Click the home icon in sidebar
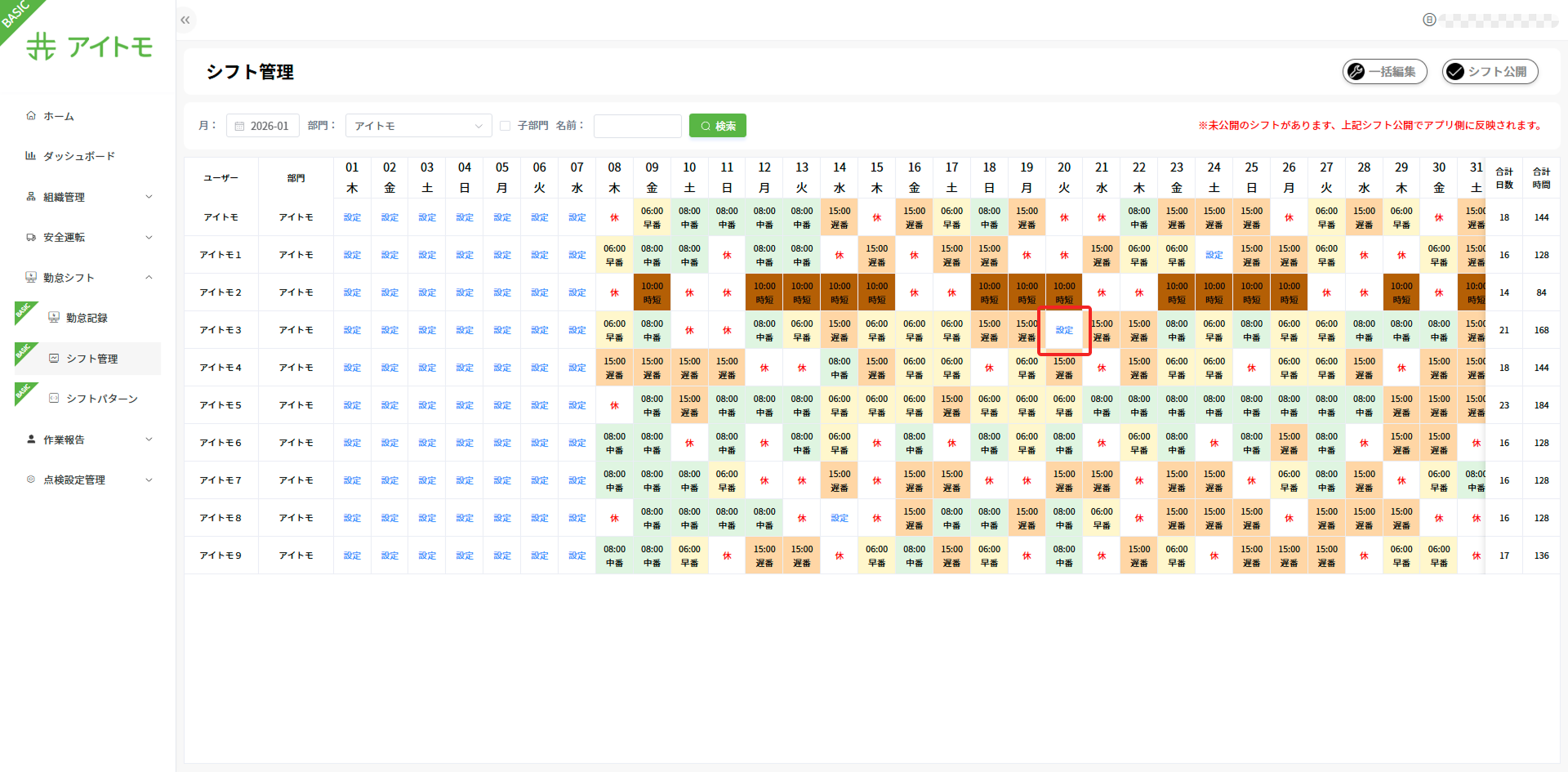The height and width of the screenshot is (772, 1568). 31,116
